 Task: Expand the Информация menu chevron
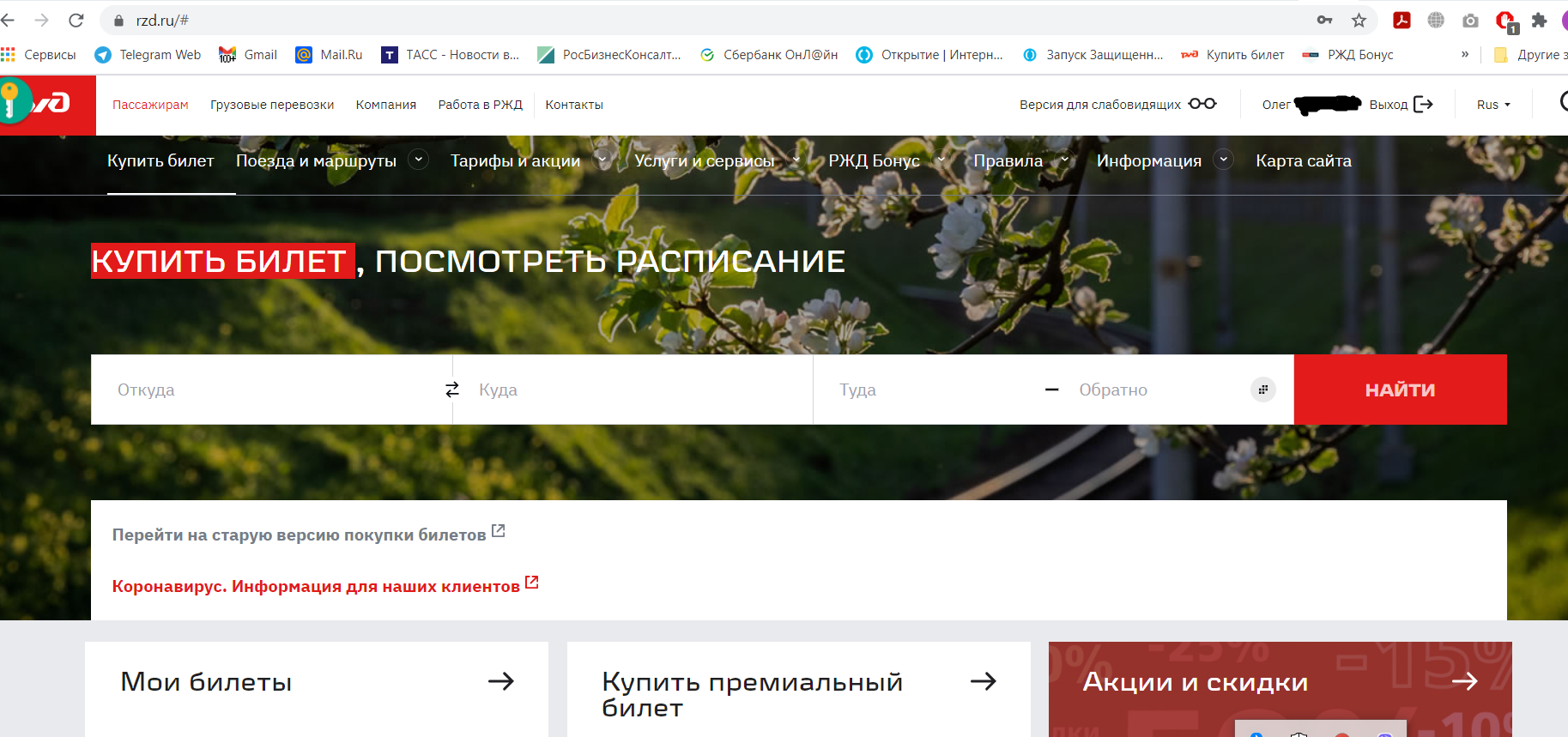coord(1224,160)
